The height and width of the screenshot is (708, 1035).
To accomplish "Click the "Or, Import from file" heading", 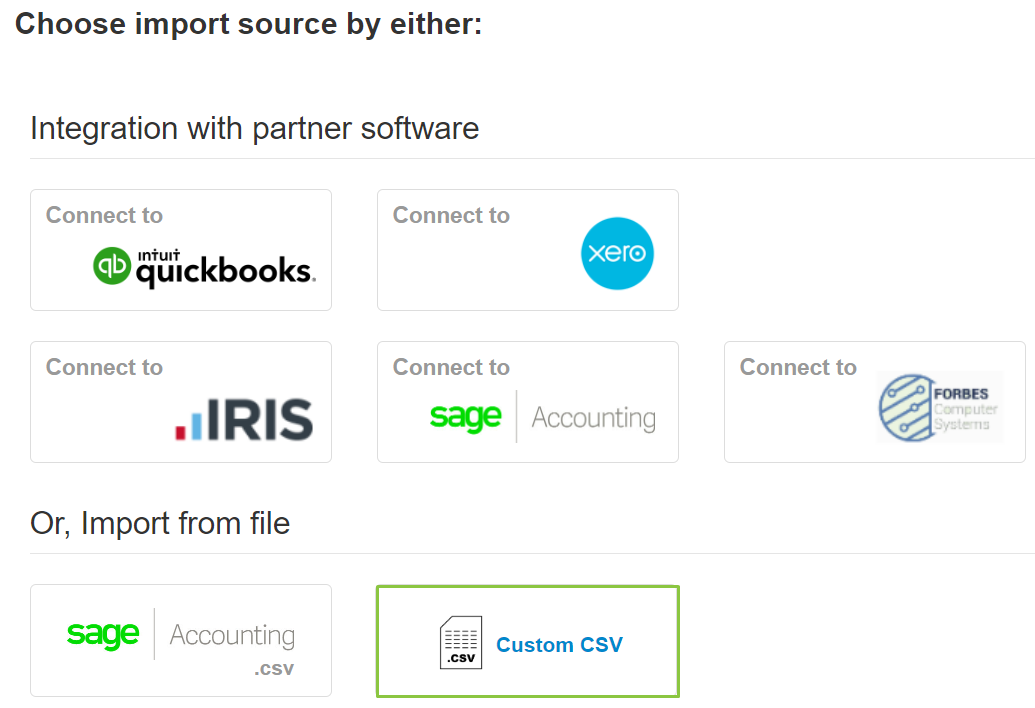I will coord(160,523).
